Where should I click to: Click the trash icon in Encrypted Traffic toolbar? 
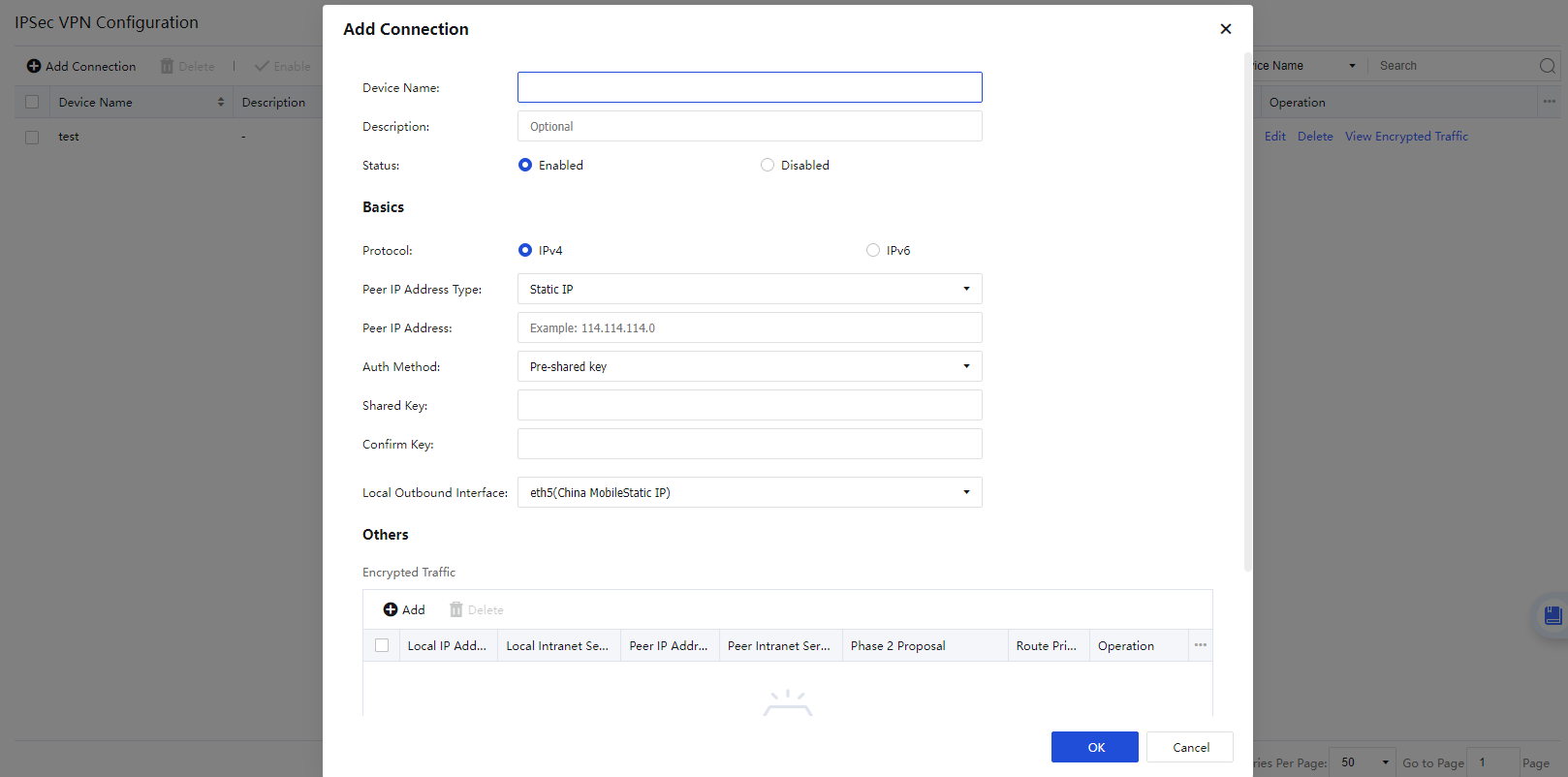[x=456, y=609]
